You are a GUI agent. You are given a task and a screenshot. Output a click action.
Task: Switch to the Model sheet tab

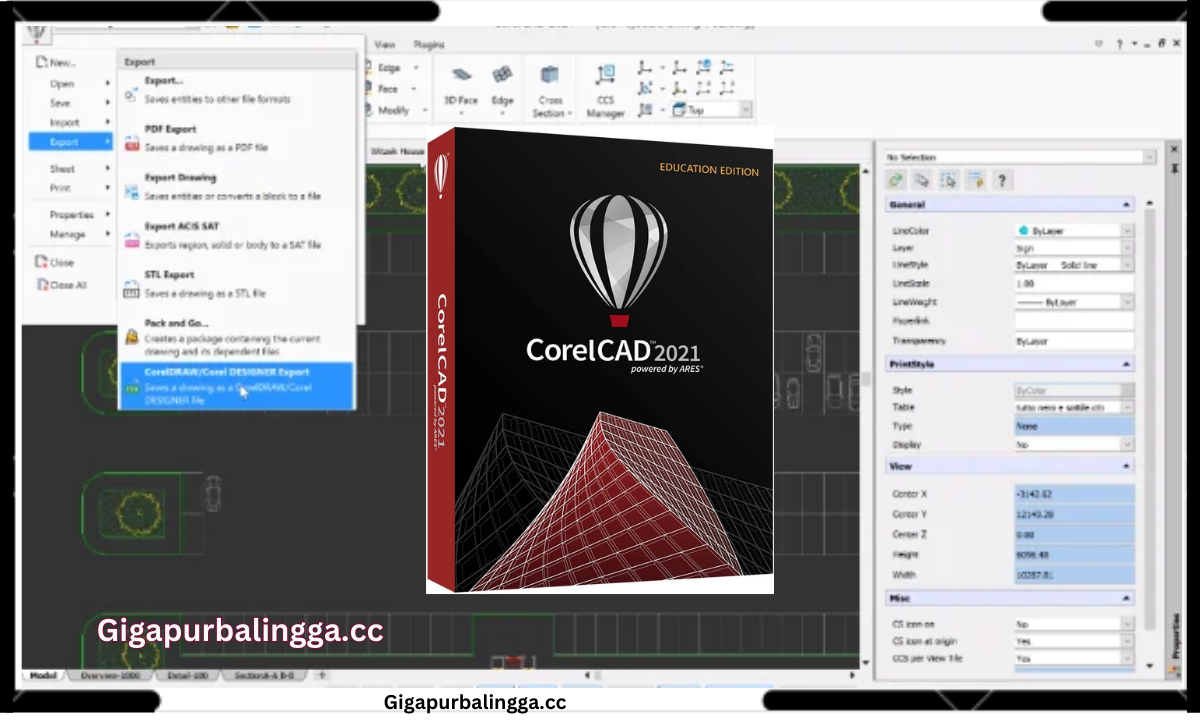[43, 675]
